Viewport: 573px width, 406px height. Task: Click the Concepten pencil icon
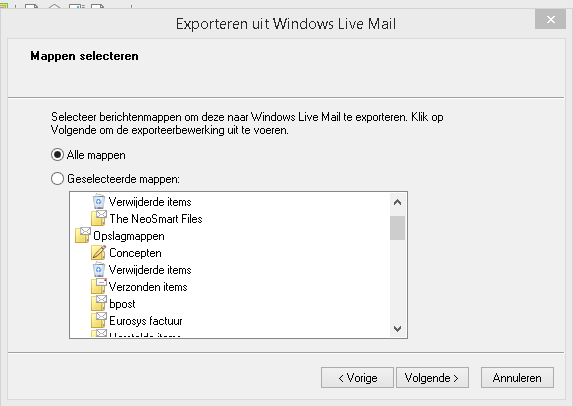pyautogui.click(x=98, y=253)
